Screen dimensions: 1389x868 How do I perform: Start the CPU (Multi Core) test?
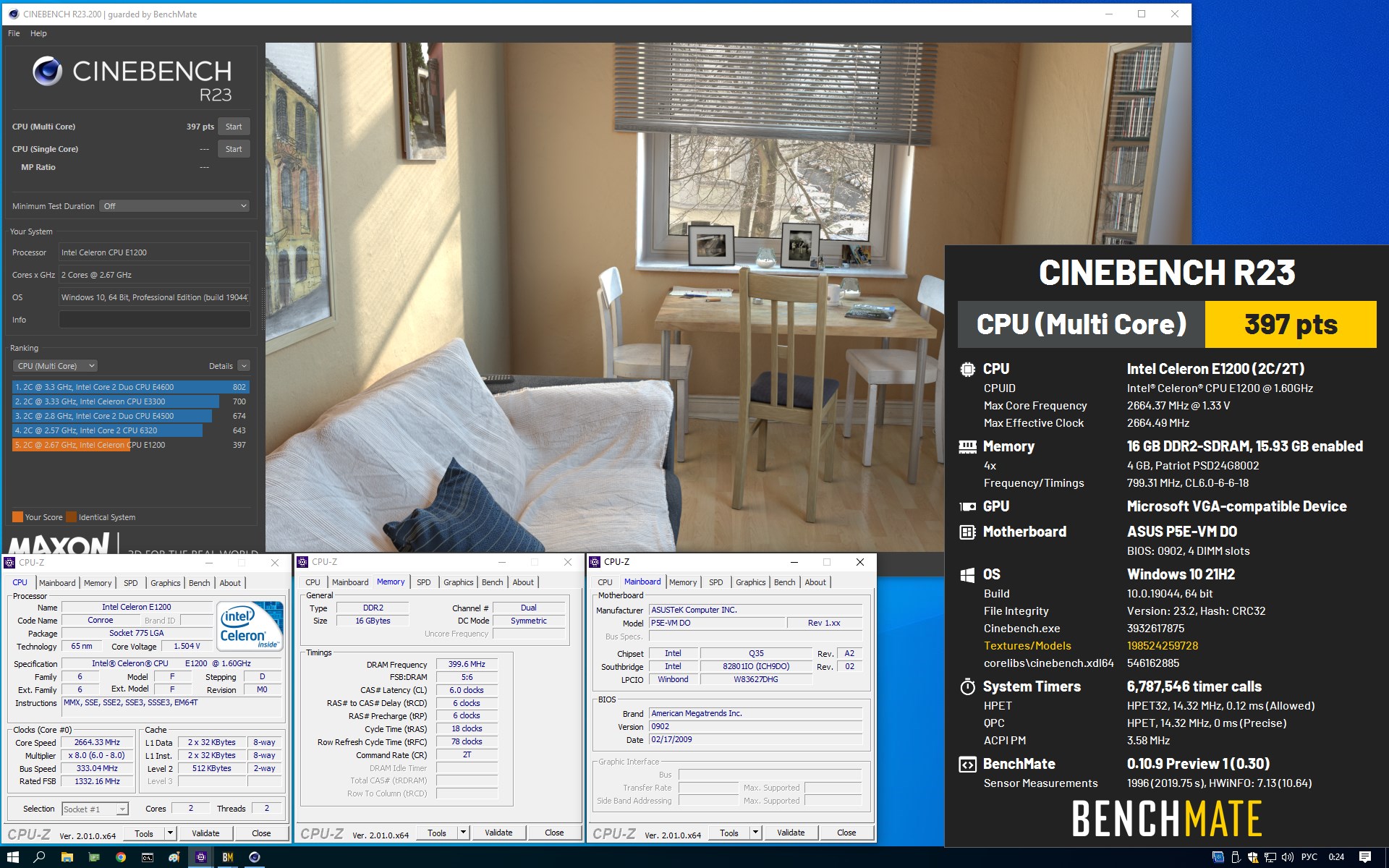[x=234, y=127]
